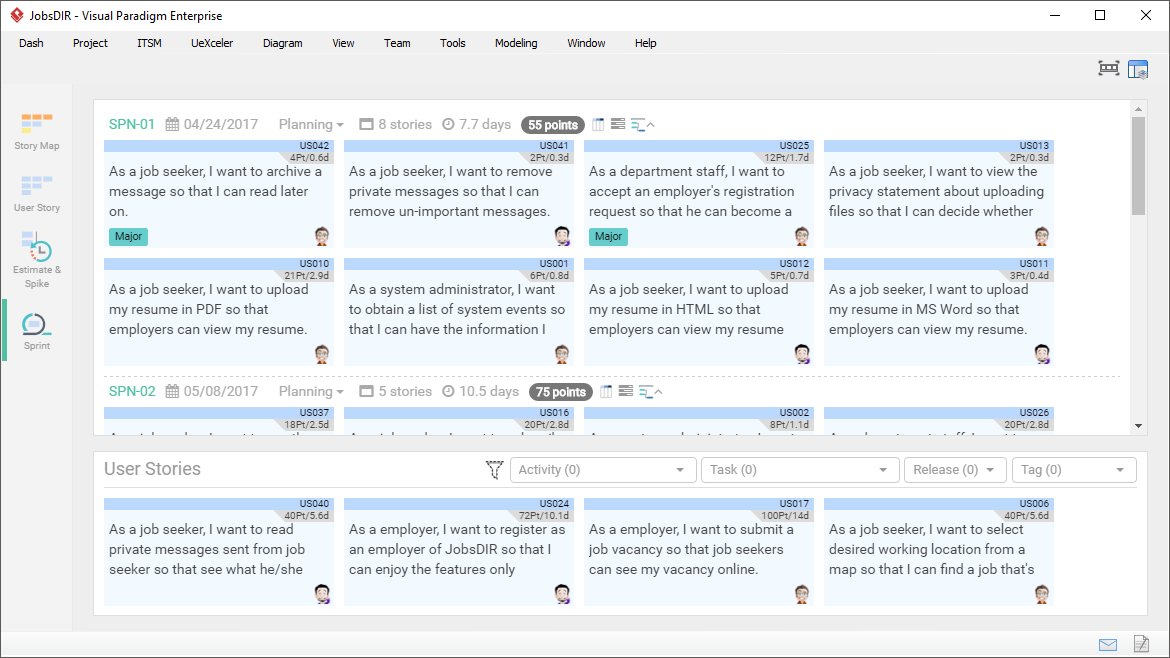
Task: Open the Modeling menu
Action: point(516,43)
